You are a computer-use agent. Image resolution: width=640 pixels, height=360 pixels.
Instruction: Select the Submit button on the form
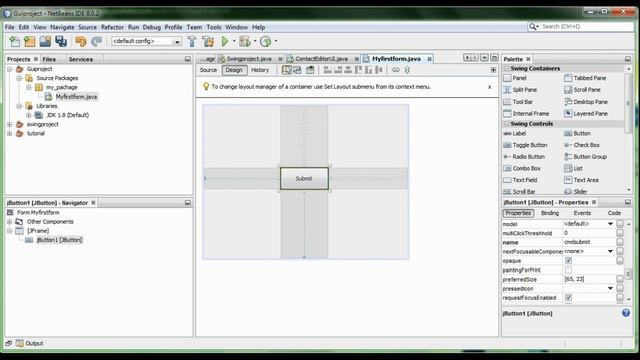click(x=304, y=178)
